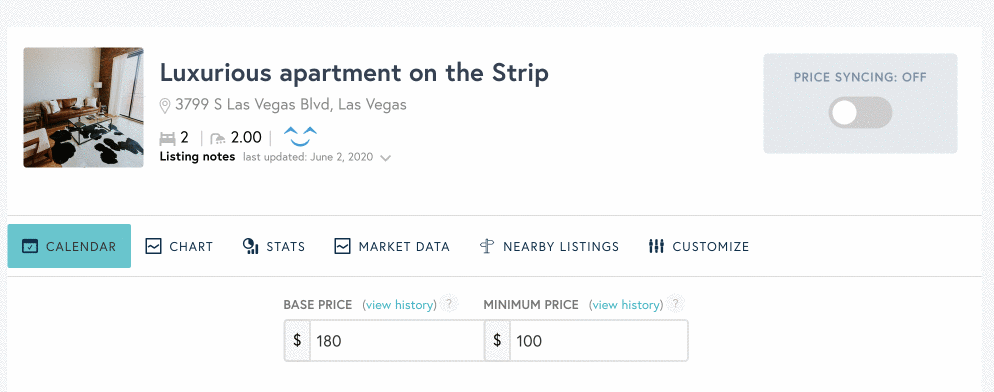The height and width of the screenshot is (392, 994).
Task: Open the Market Data tab
Action: point(392,246)
